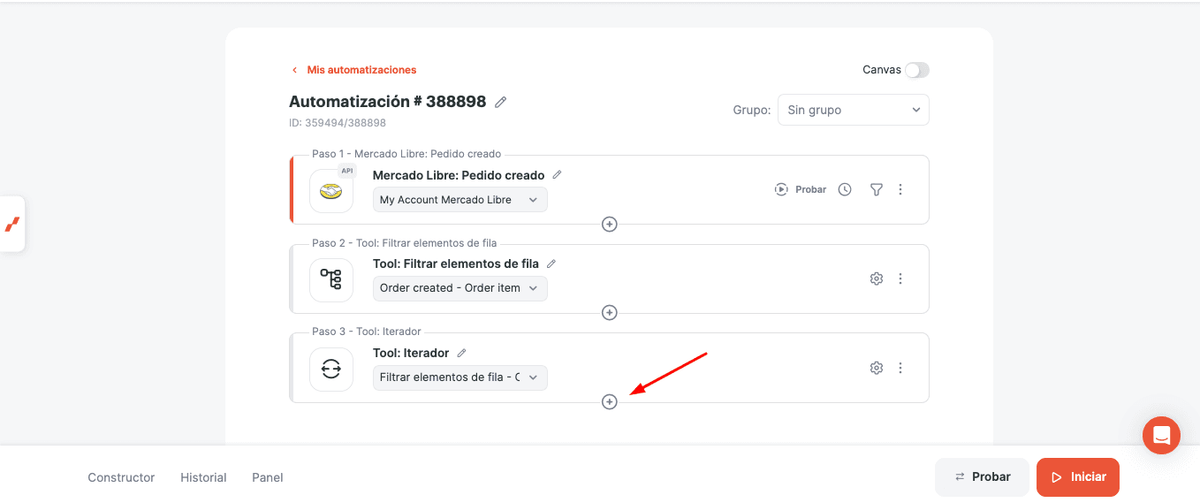Open the clock history icon in step 1

pyautogui.click(x=845, y=189)
